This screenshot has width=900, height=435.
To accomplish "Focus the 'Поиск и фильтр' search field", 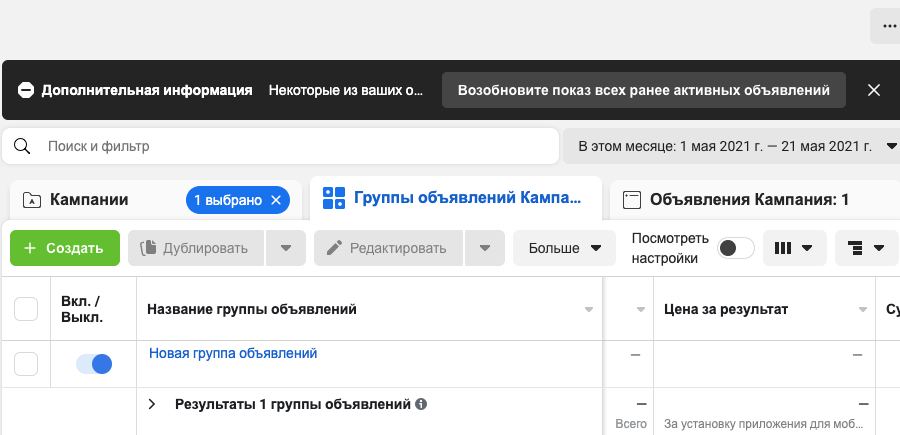I will click(280, 146).
